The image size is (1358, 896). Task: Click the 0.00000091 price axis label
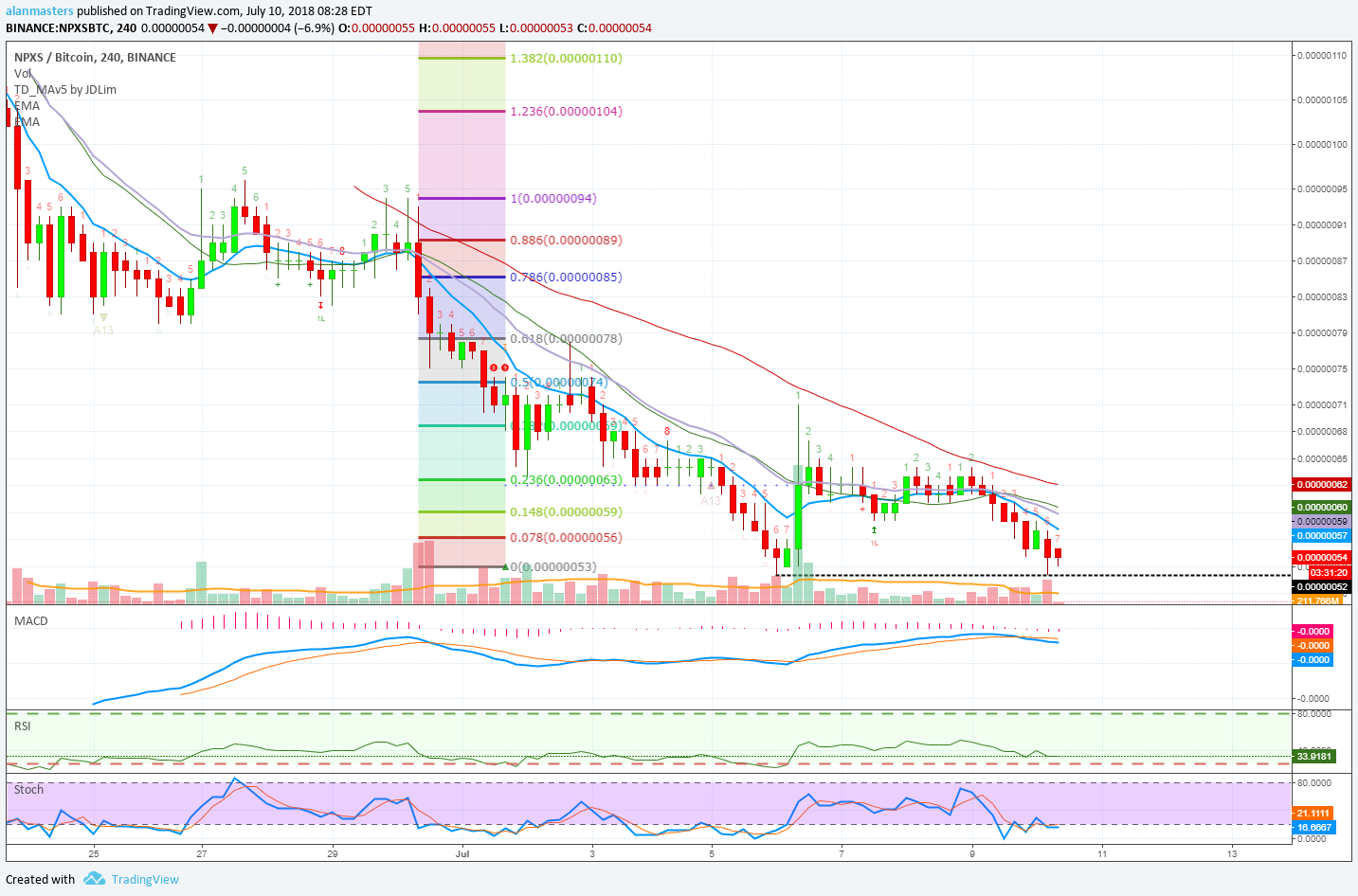pos(1321,224)
